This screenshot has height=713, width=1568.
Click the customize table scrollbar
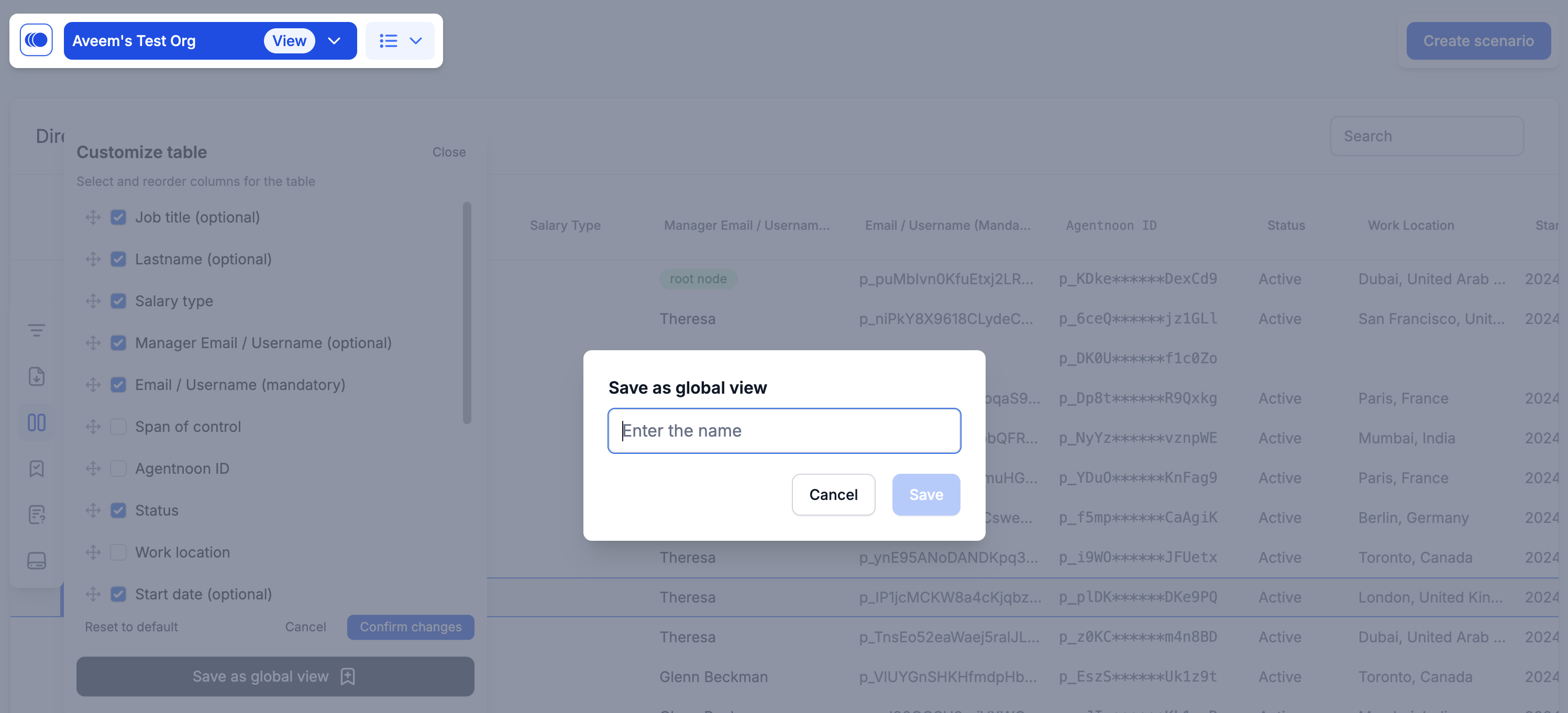tap(467, 313)
